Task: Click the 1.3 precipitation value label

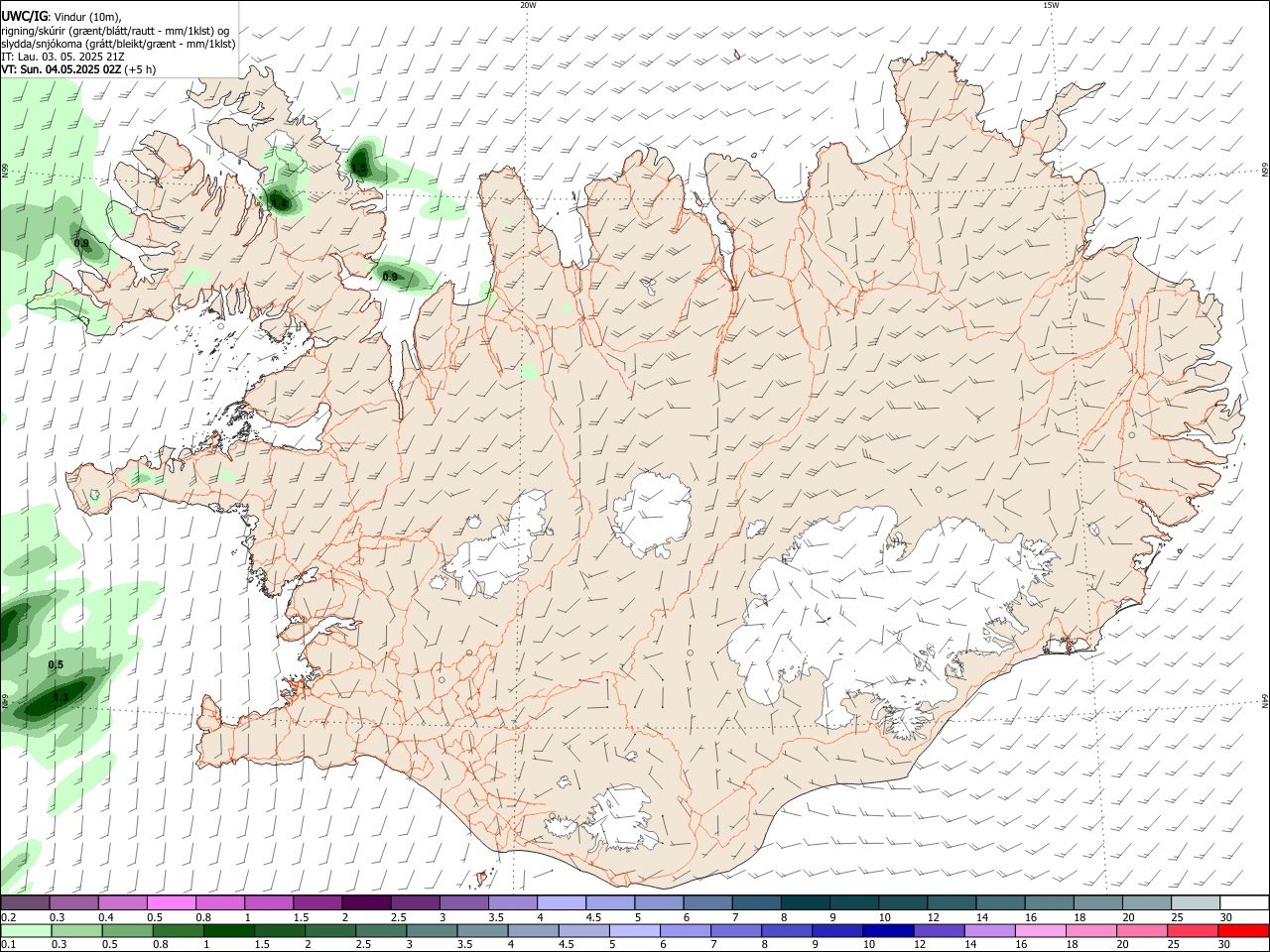Action: click(x=60, y=698)
